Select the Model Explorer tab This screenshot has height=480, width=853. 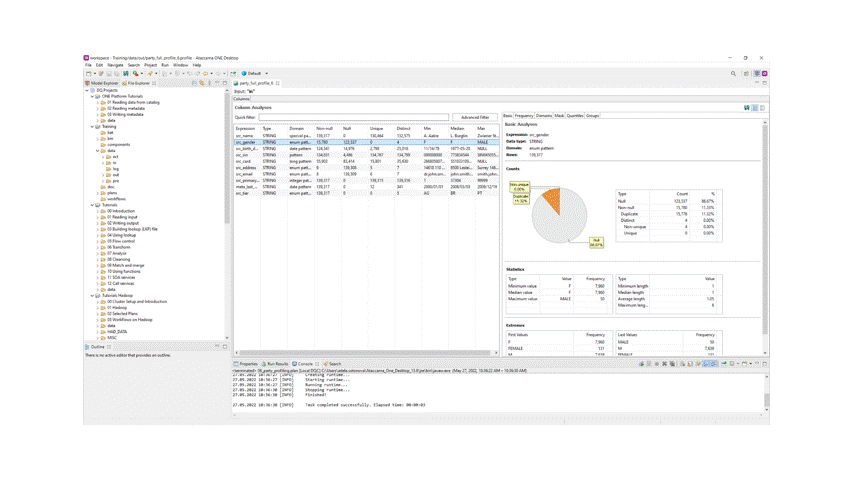point(102,83)
